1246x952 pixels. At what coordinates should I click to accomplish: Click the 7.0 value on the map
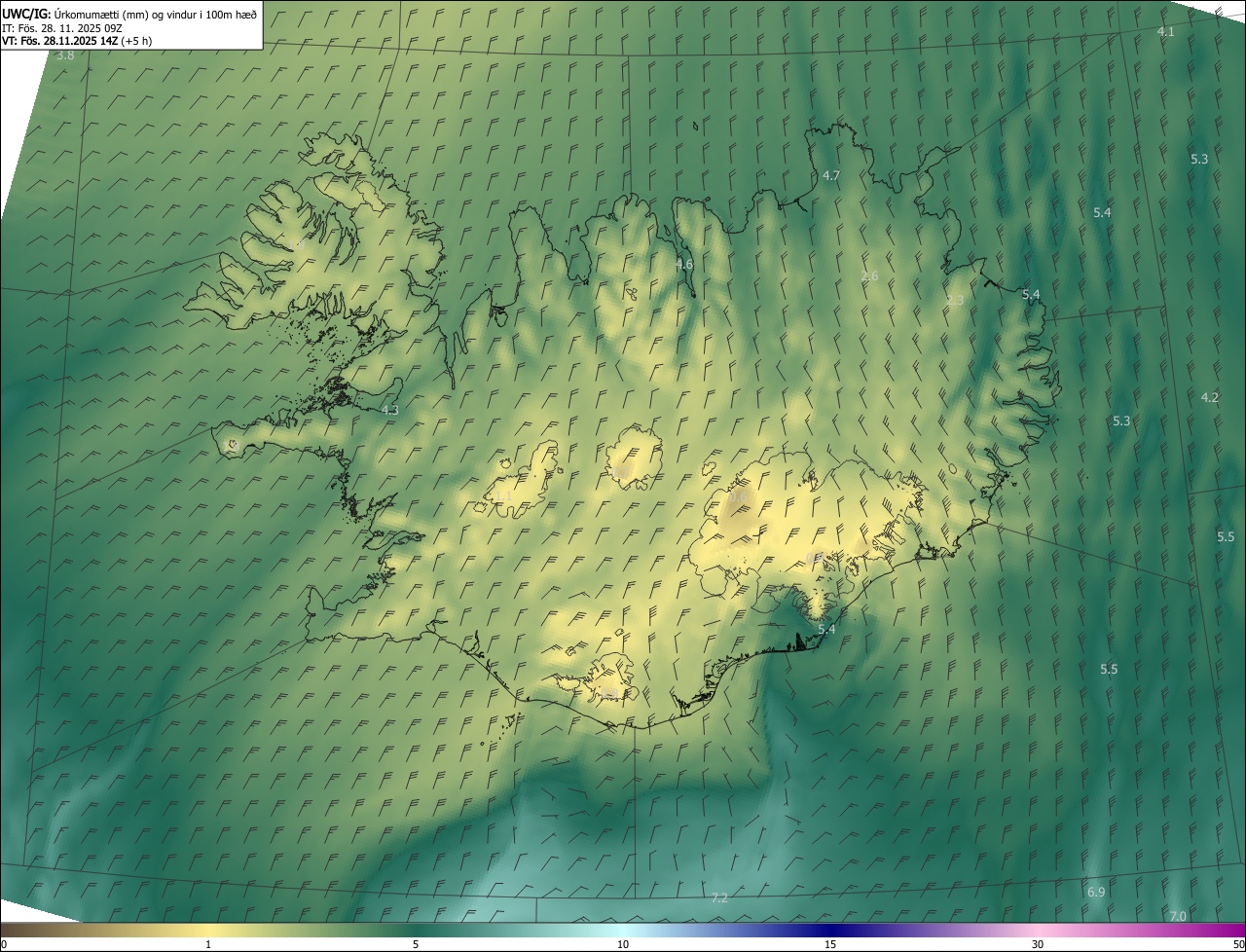pos(1177,917)
